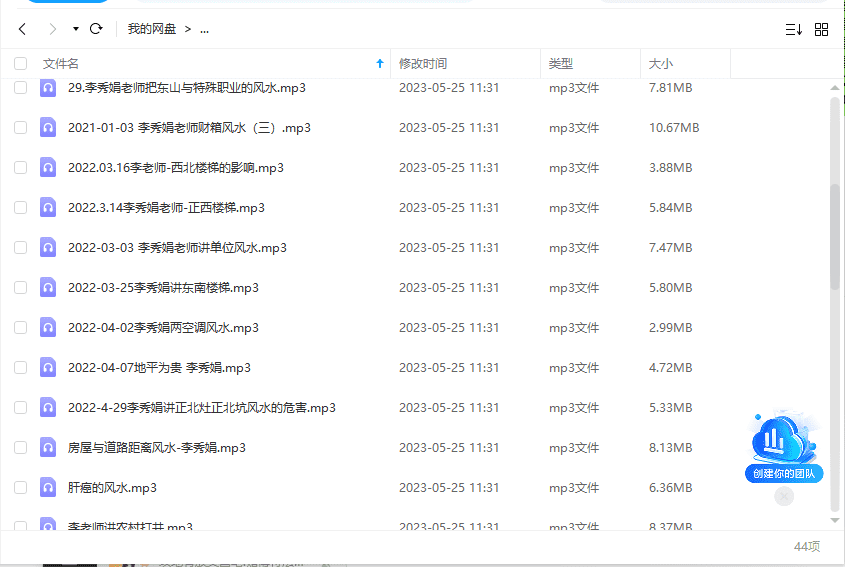Click audio icon for 房屋与道路距离风水 file
Screen dimensions: 845x567
(x=47, y=448)
